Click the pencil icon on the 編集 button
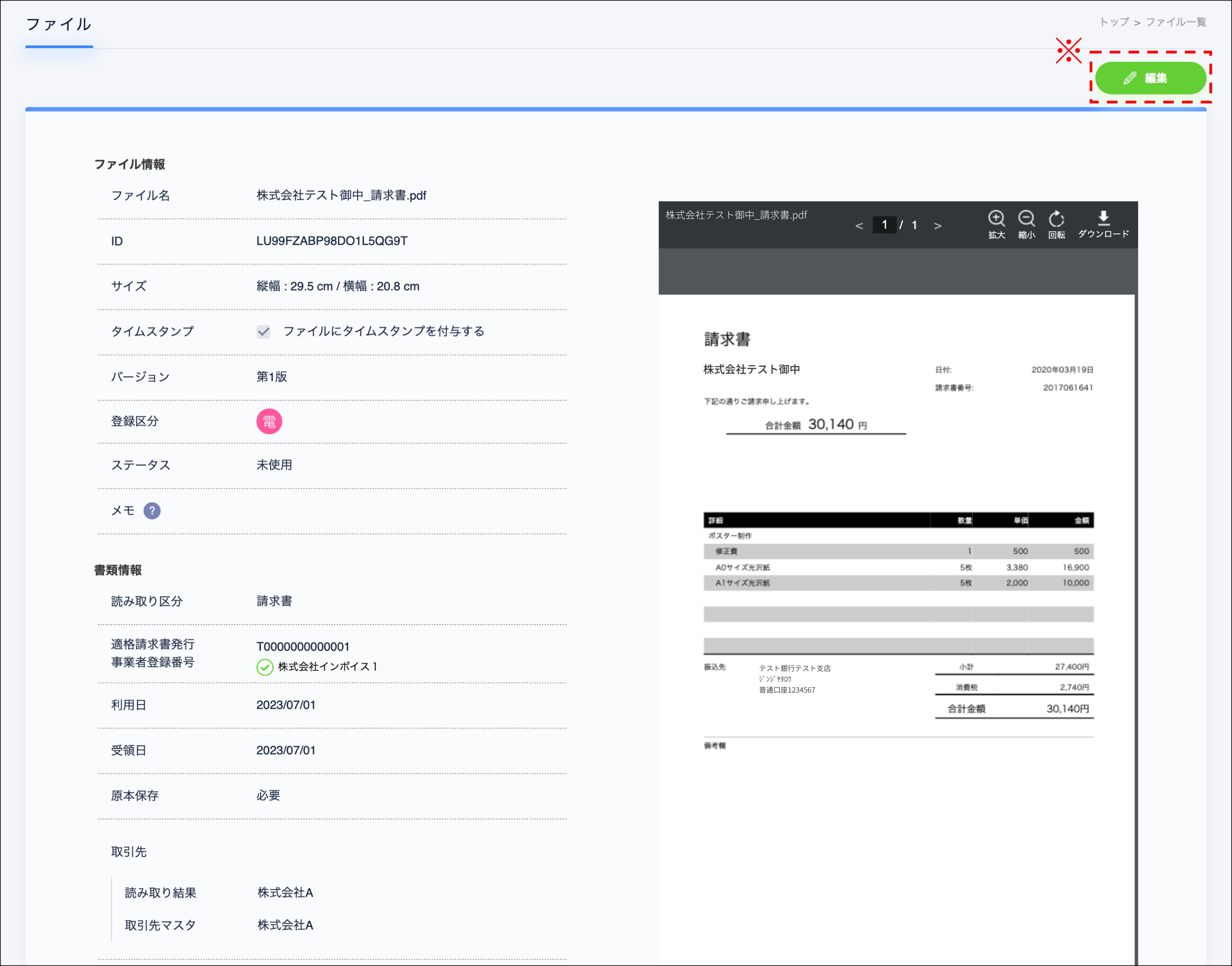Screen dimensions: 1232x966 point(1130,78)
